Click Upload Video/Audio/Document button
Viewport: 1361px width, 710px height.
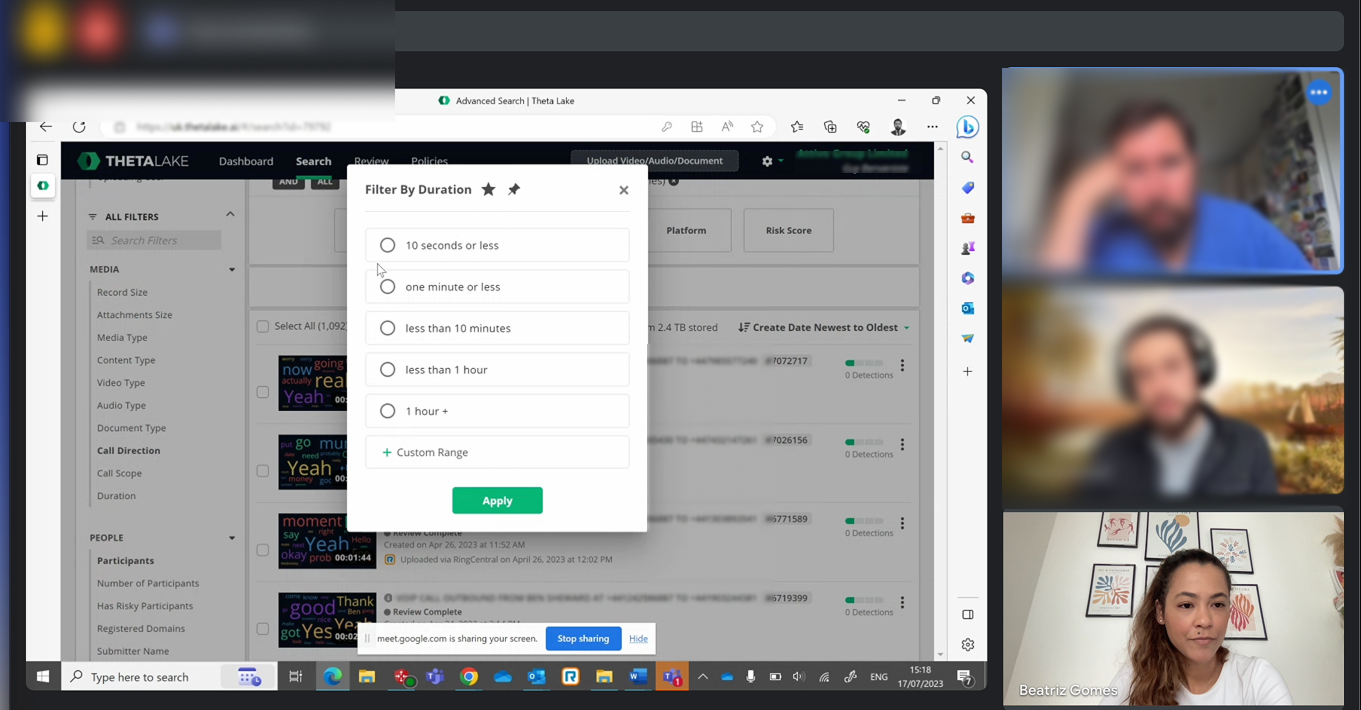point(654,160)
